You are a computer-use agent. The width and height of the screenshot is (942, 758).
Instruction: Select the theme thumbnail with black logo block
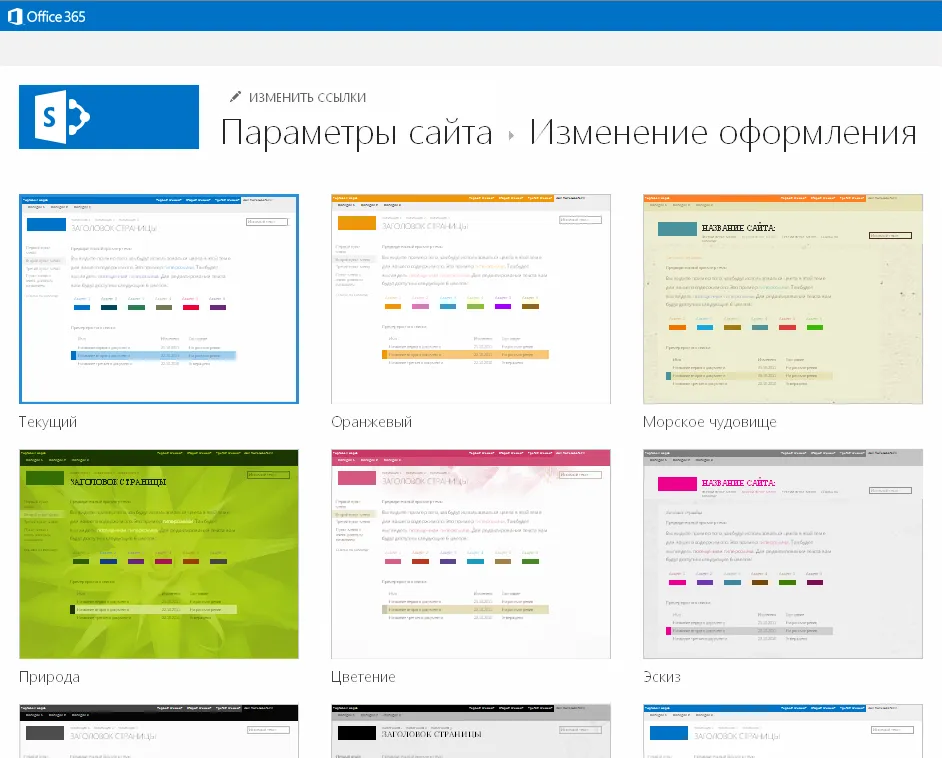click(470, 731)
